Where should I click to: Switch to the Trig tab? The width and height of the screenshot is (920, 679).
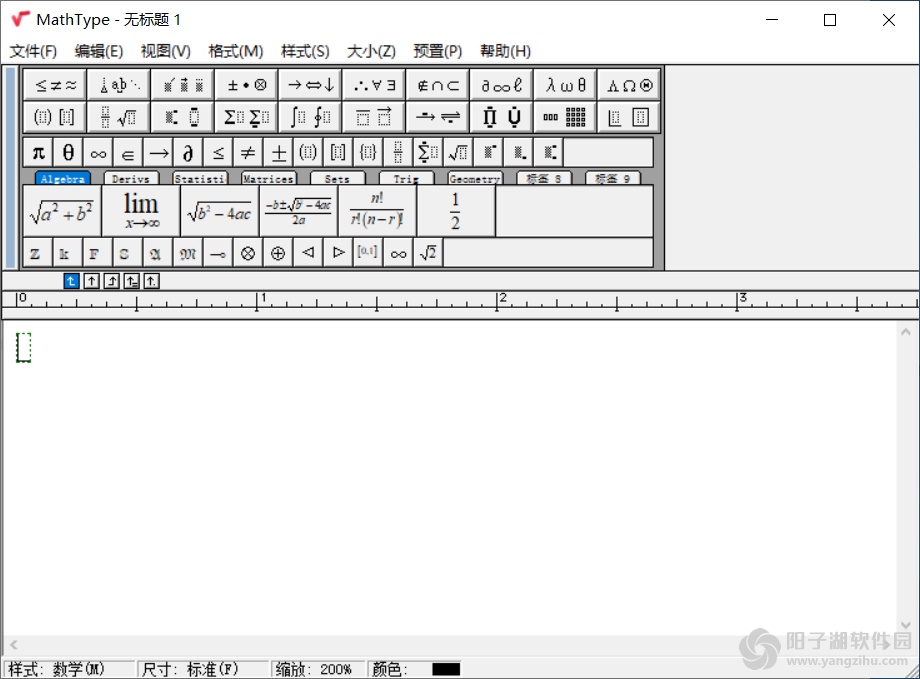(x=406, y=179)
